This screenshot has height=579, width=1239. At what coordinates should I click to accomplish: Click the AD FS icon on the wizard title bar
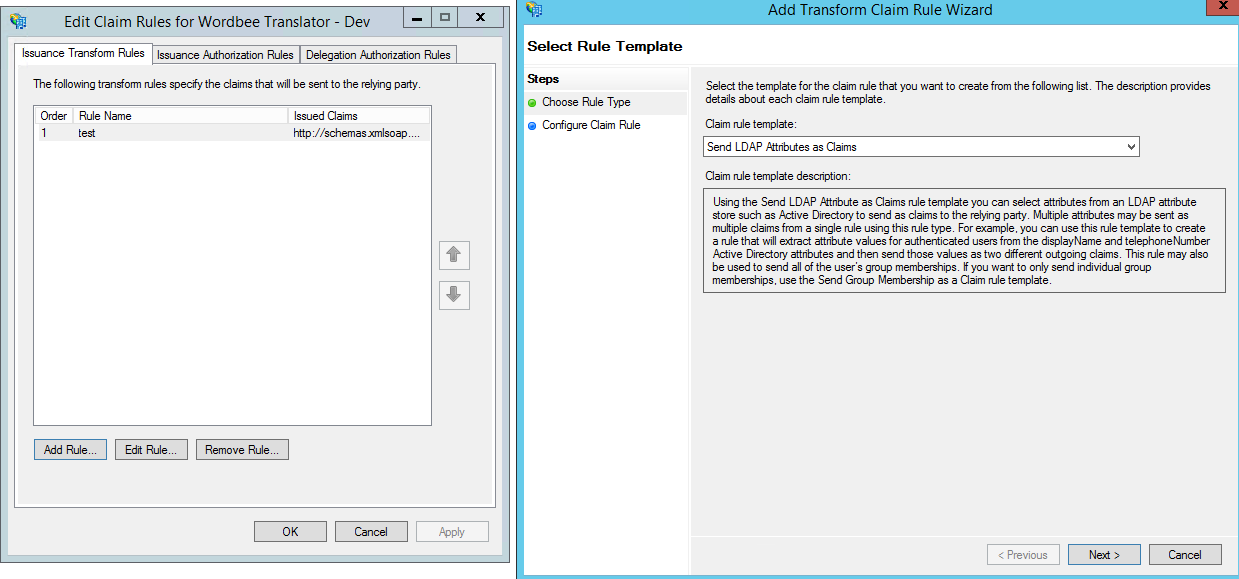tap(535, 9)
